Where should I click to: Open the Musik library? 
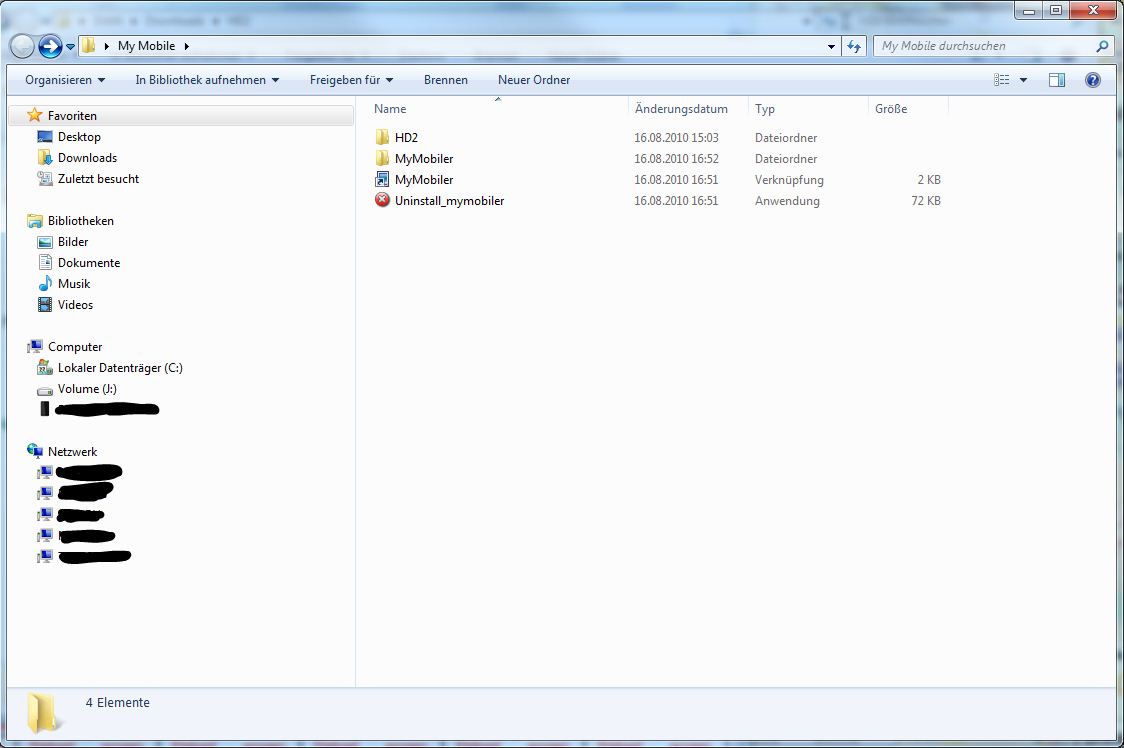[x=74, y=283]
